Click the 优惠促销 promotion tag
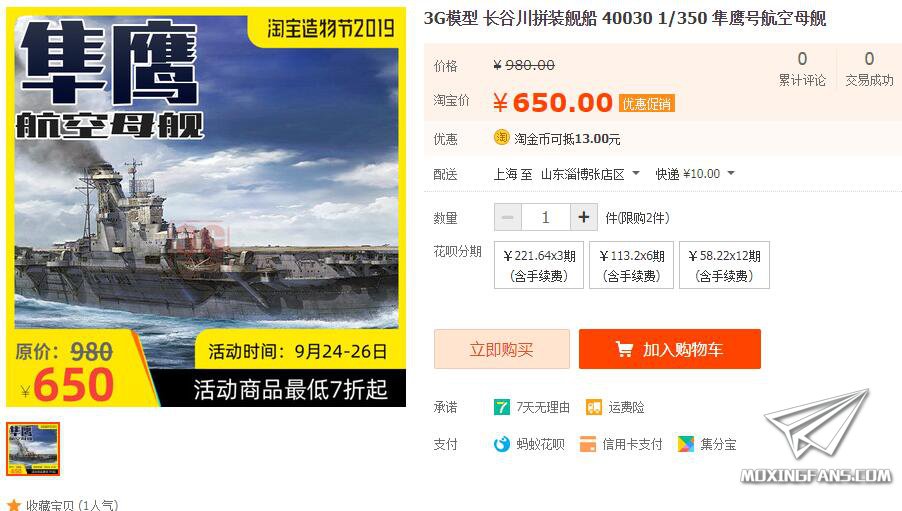902x511 pixels. (647, 104)
